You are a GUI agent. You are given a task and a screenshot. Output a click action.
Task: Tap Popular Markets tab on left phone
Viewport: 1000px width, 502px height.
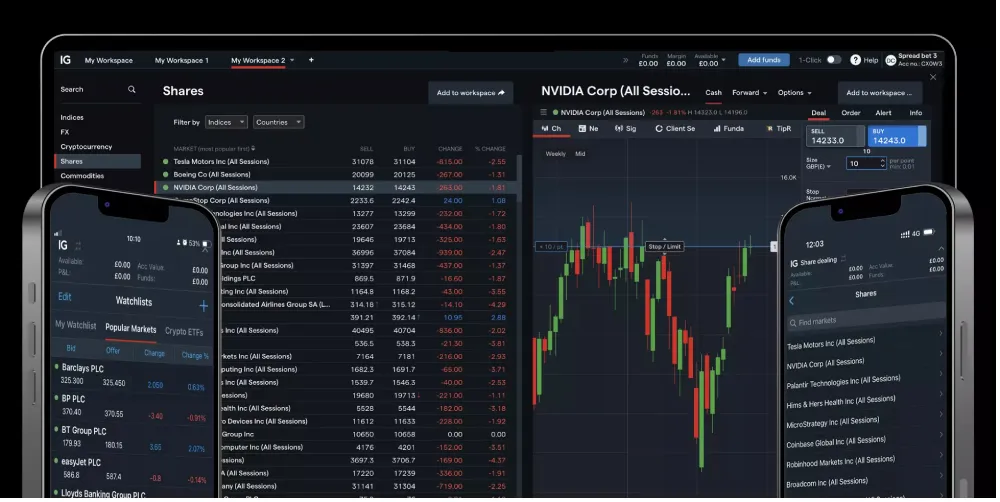(131, 329)
